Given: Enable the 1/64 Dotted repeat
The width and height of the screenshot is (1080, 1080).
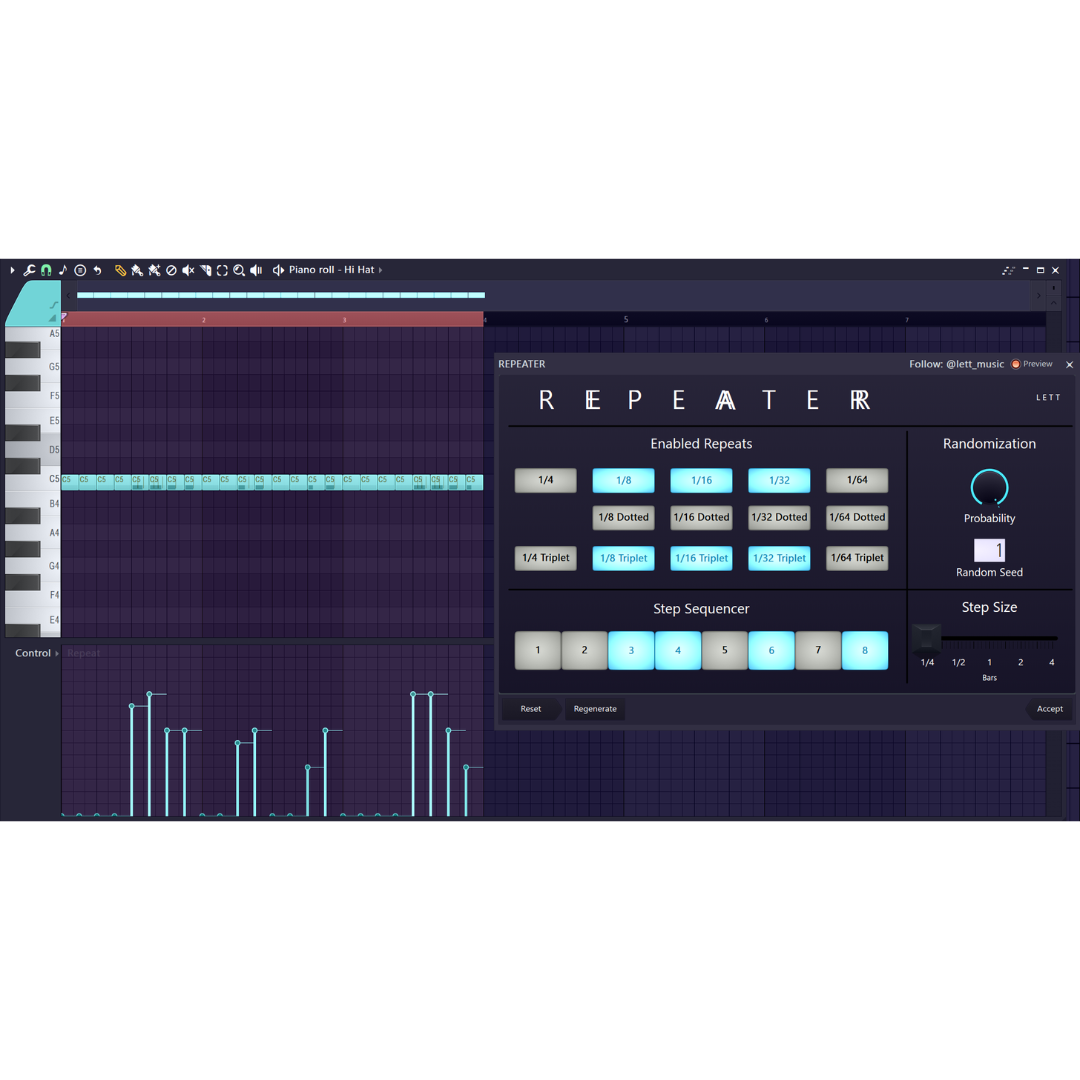Looking at the screenshot, I should coord(857,517).
